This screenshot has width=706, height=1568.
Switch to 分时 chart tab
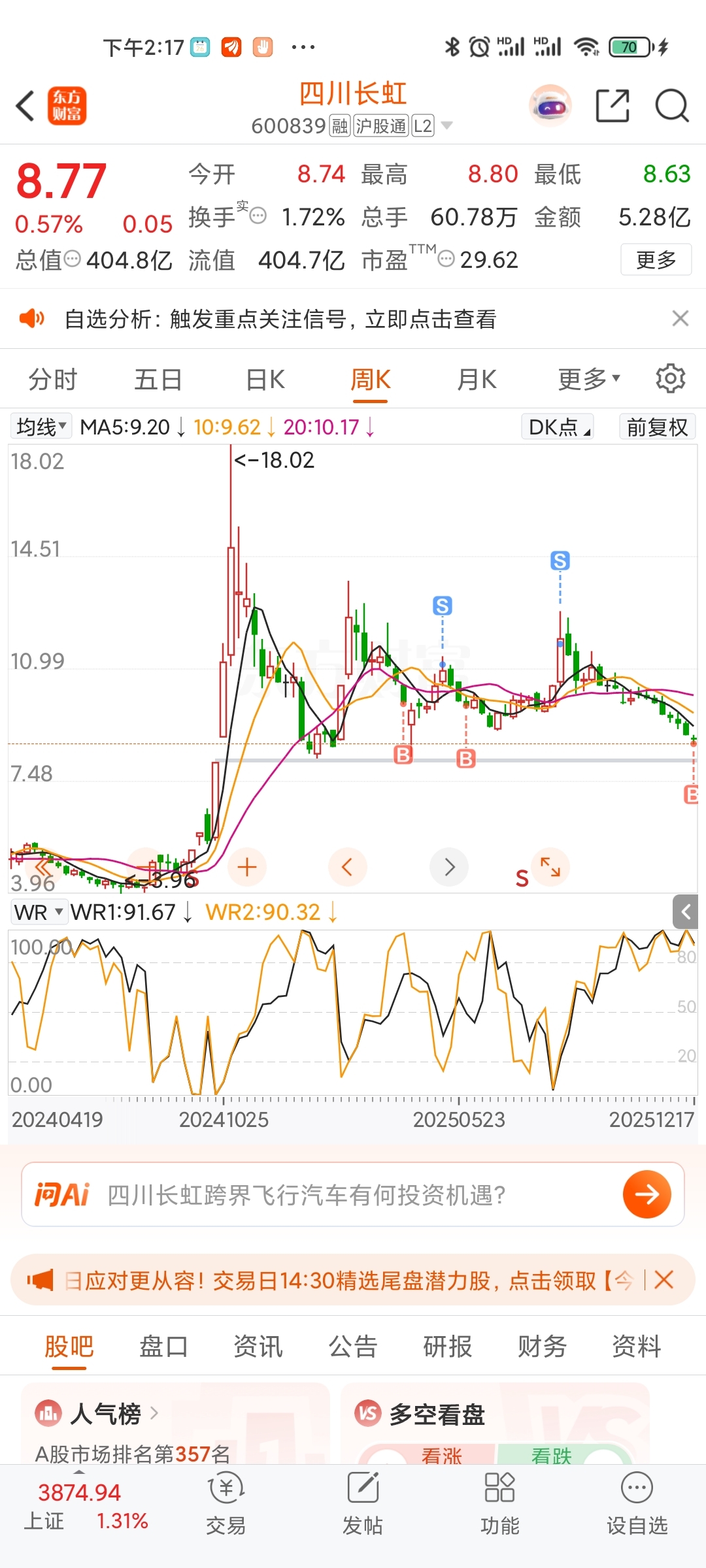pyautogui.click(x=52, y=379)
